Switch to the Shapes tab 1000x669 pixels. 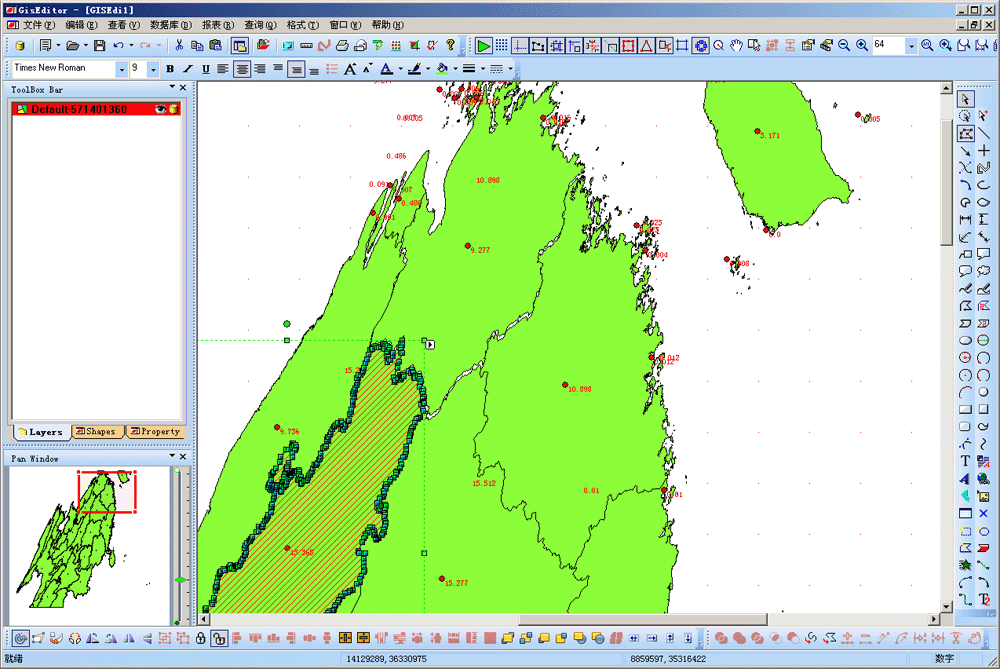96,432
